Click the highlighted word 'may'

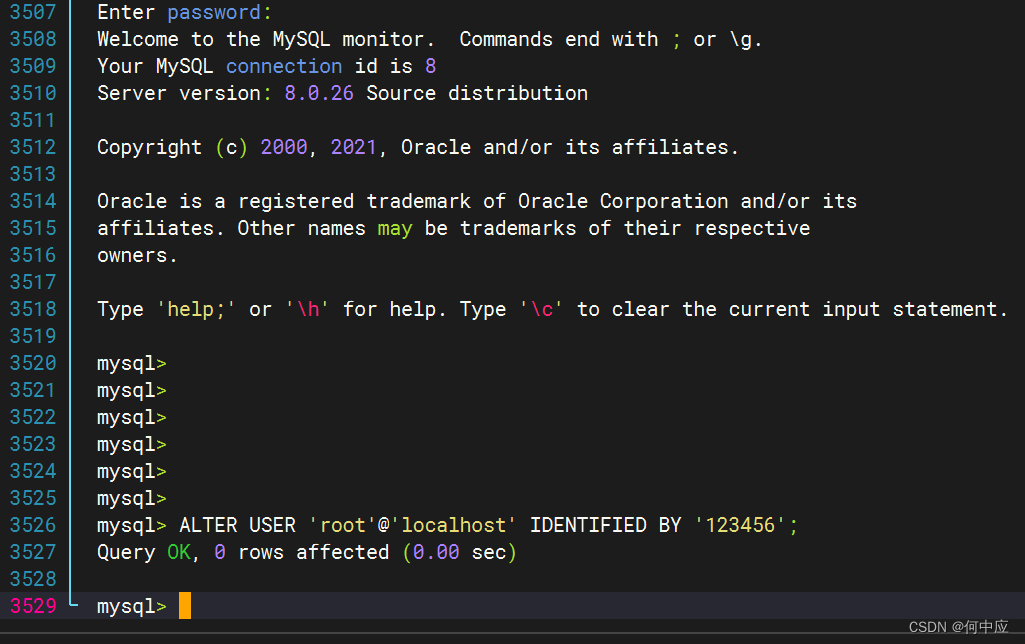click(395, 229)
